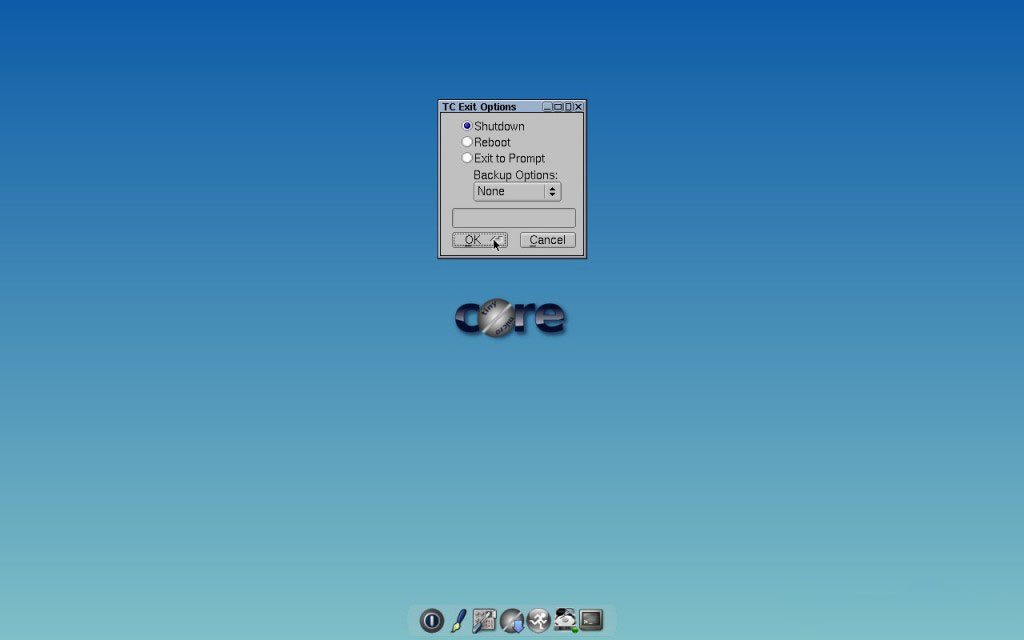Screen dimensions: 1024x640
Task: Open the Mount Tool disk icon
Action: [x=565, y=620]
